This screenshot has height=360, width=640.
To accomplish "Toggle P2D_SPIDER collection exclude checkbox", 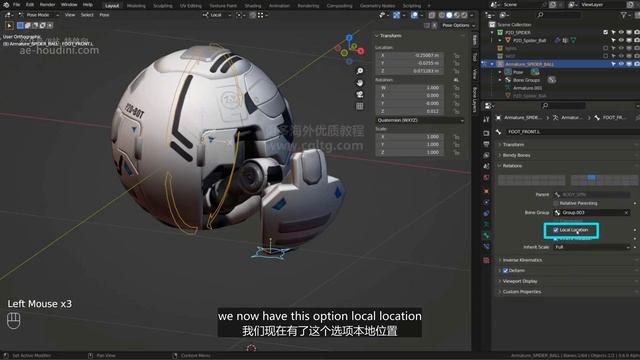I will (x=605, y=32).
